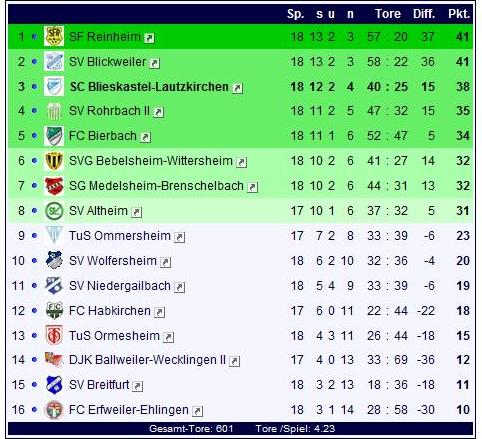Click the Diff. column header

pyautogui.click(x=424, y=14)
